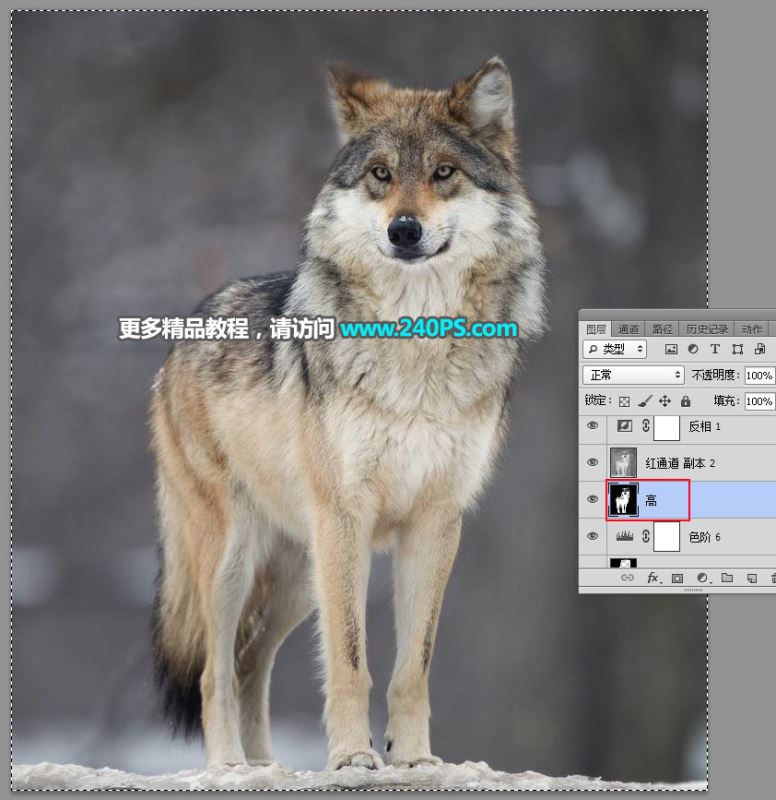Viewport: 776px width, 800px height.
Task: Click the 填充 fill value field
Action: coord(759,401)
